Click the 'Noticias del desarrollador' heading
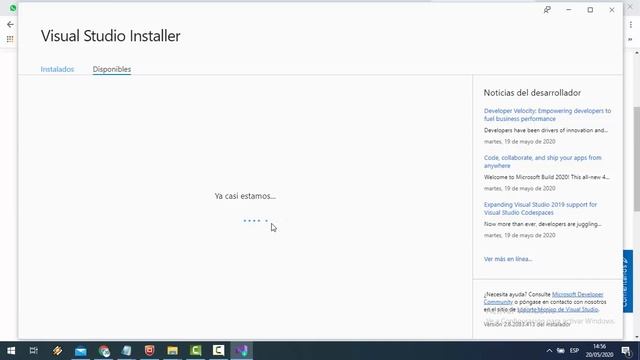This screenshot has height=360, width=640. point(532,93)
